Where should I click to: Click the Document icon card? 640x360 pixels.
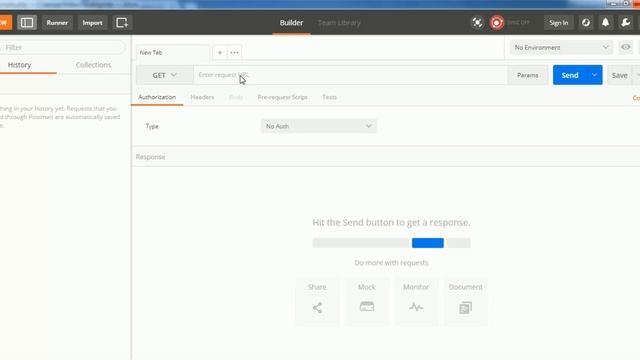[465, 301]
